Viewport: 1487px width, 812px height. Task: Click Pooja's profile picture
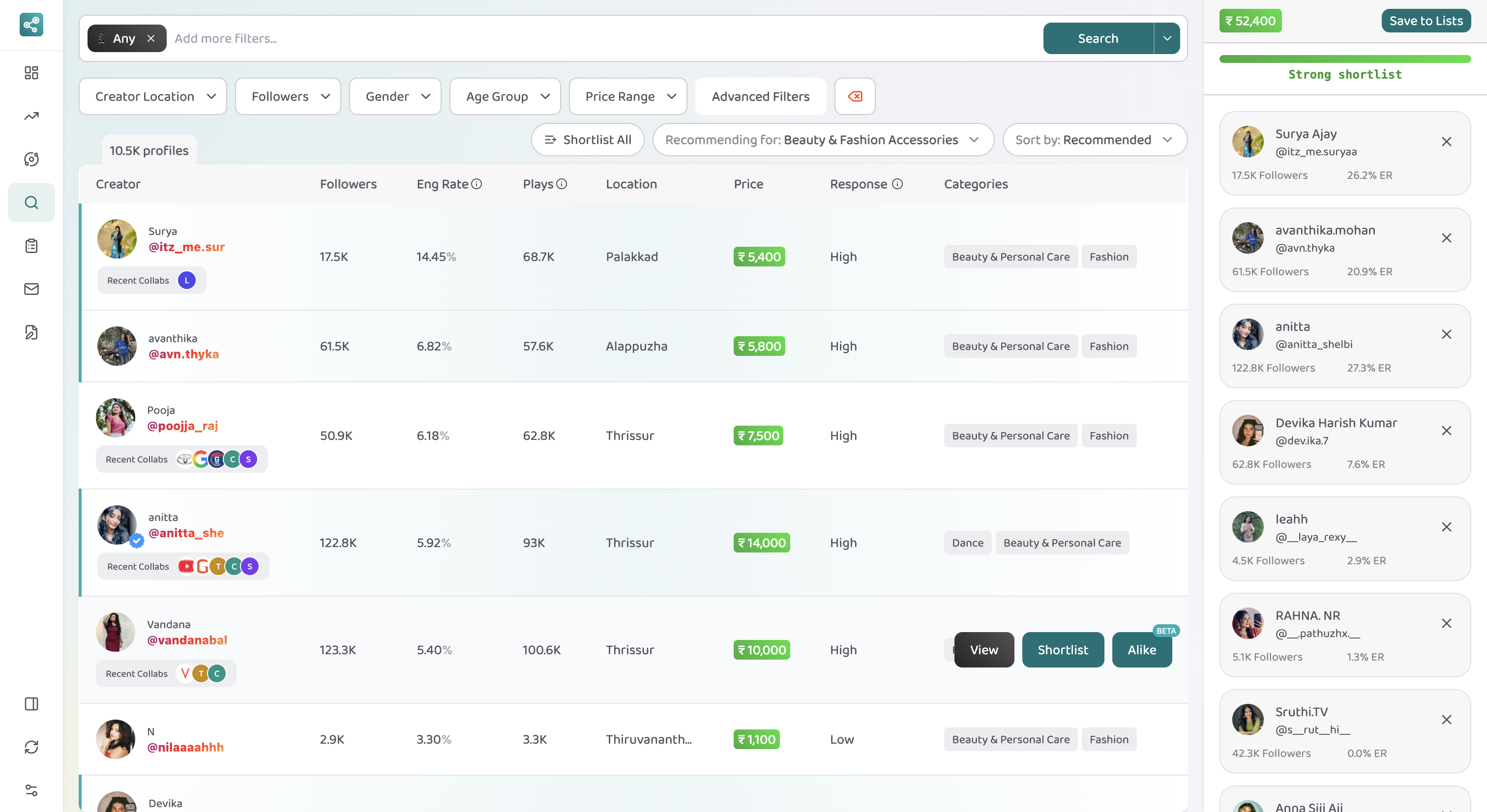pyautogui.click(x=116, y=418)
